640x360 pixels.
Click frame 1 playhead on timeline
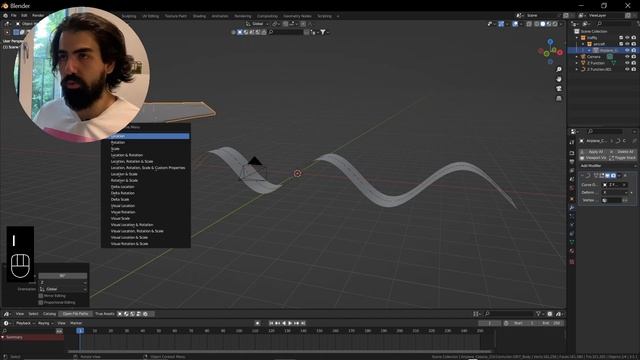tap(80, 331)
